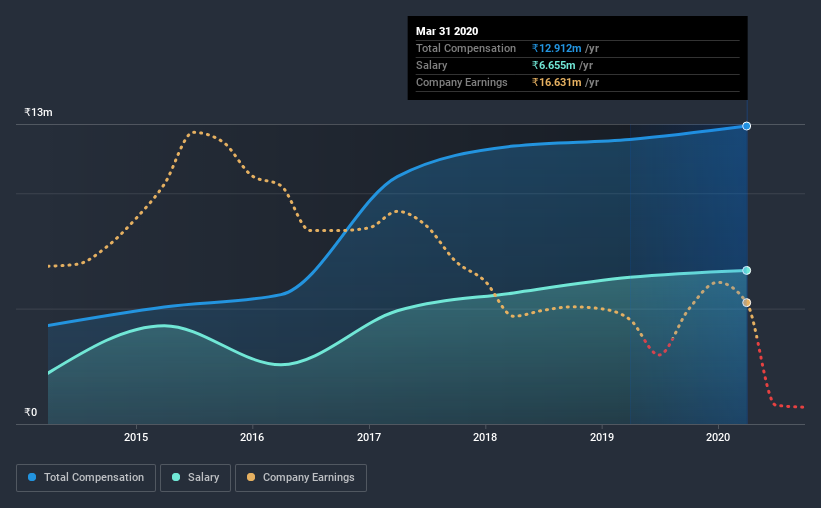Click the orange Company Earnings data point
This screenshot has height=508, width=821.
[747, 303]
